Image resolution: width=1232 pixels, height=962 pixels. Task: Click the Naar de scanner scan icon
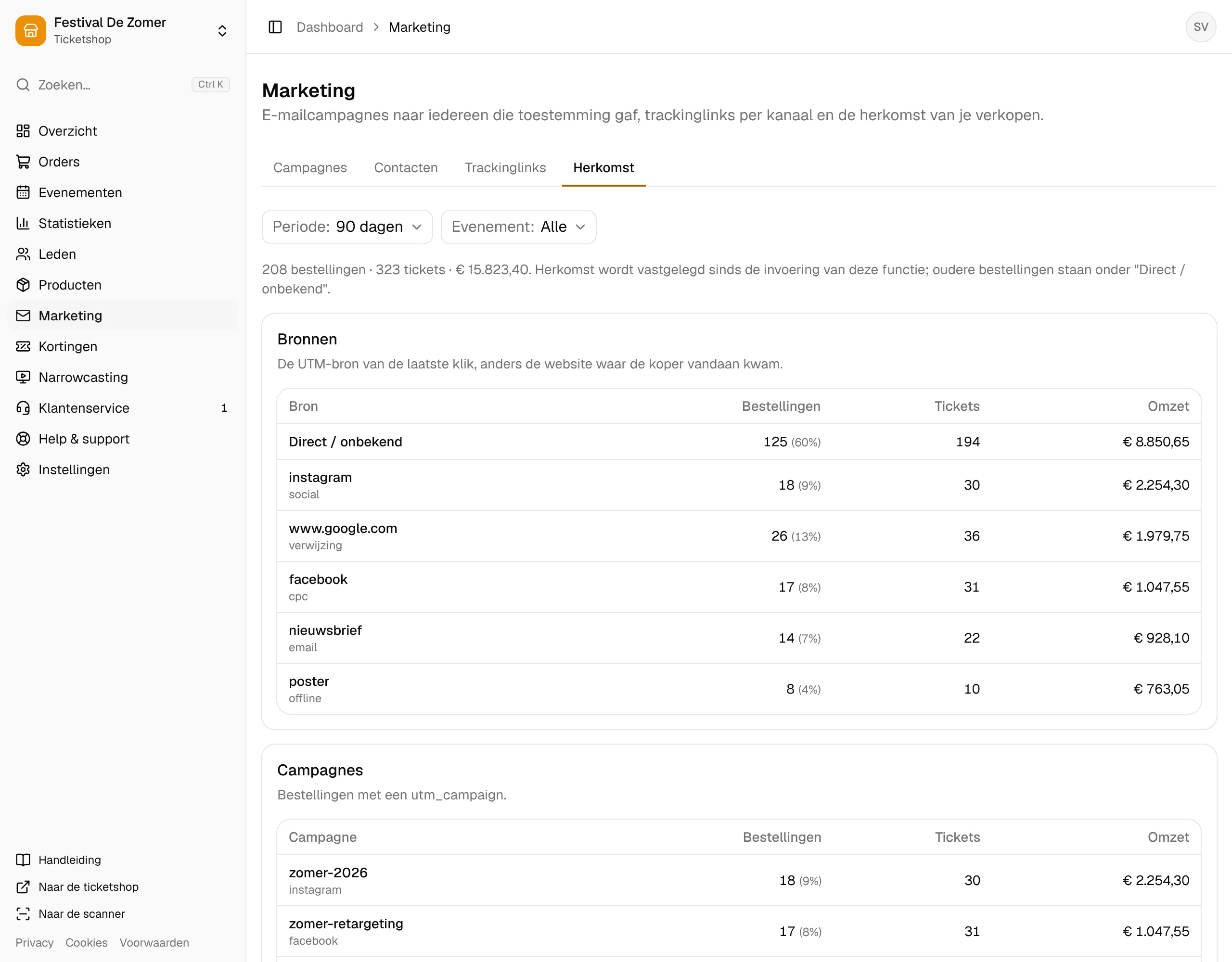23,914
